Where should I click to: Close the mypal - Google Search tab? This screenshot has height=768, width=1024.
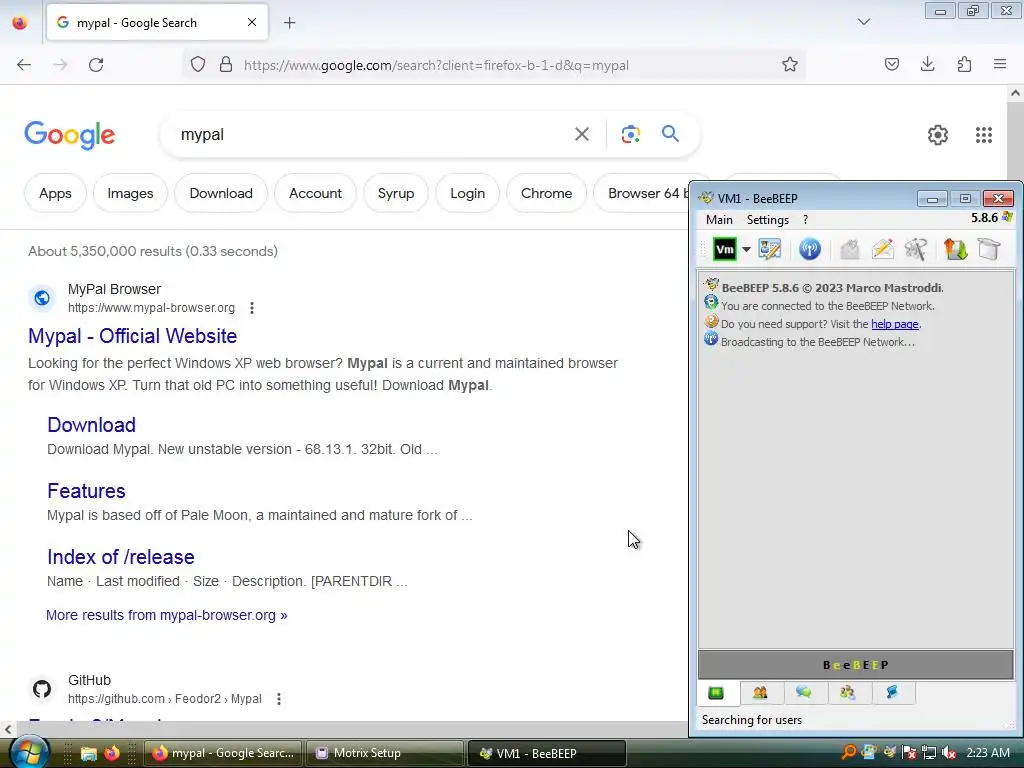coord(251,22)
